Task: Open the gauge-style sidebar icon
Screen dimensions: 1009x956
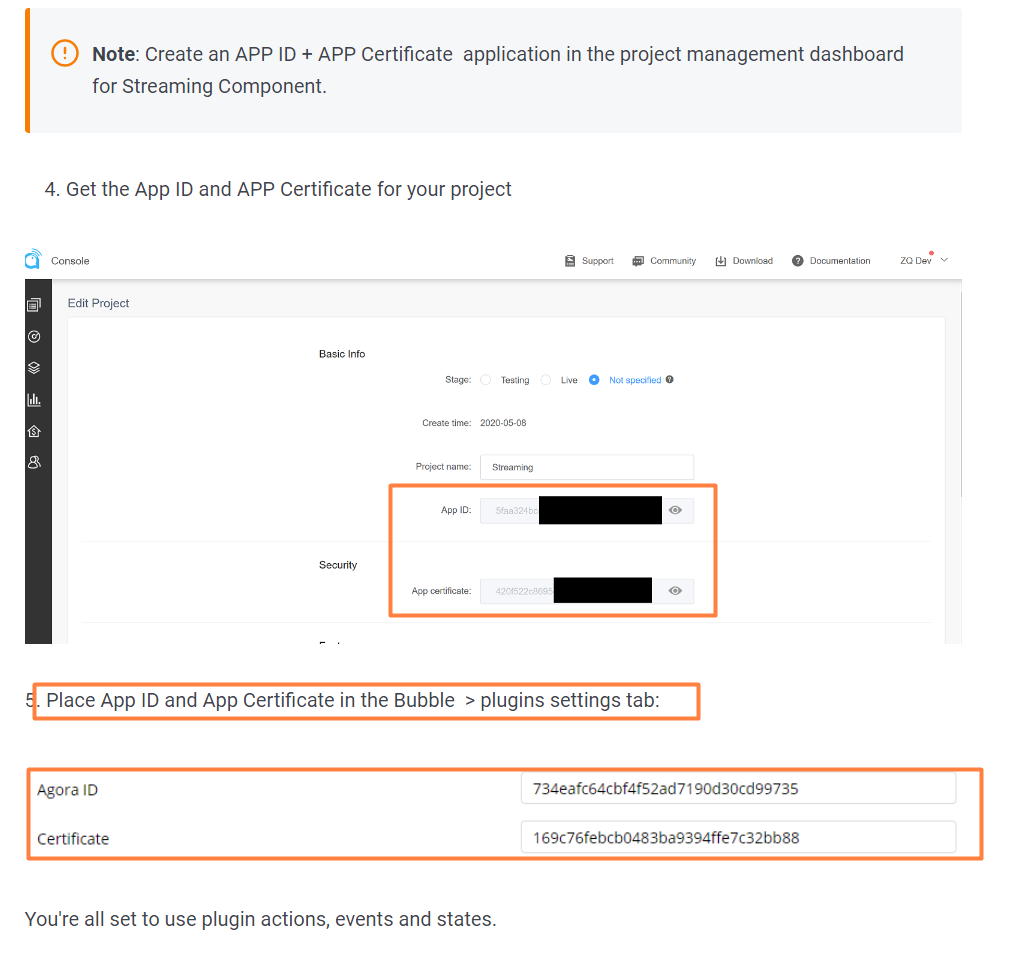Action: click(34, 336)
